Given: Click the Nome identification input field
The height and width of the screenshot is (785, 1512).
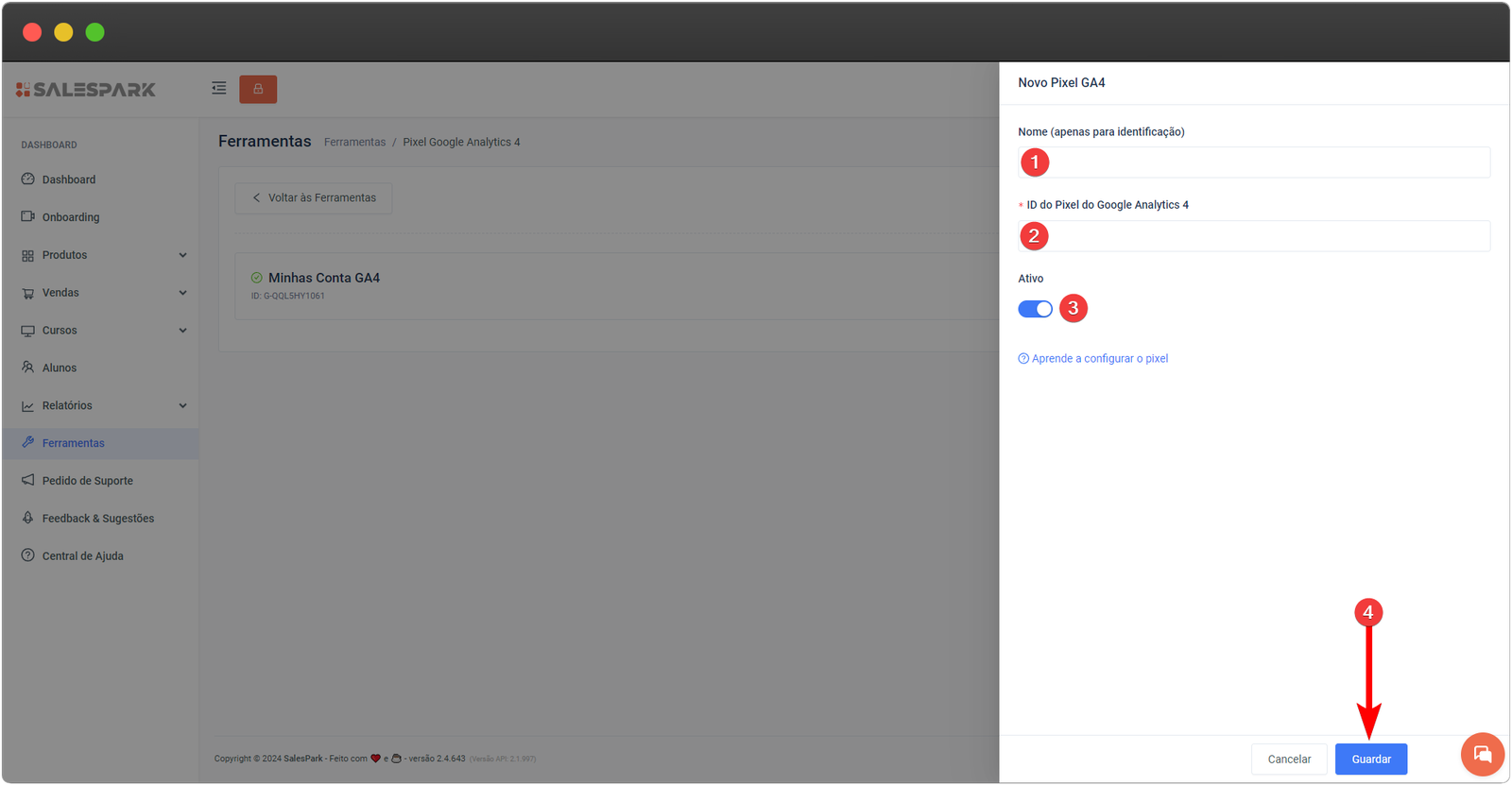Looking at the screenshot, I should (x=1266, y=162).
